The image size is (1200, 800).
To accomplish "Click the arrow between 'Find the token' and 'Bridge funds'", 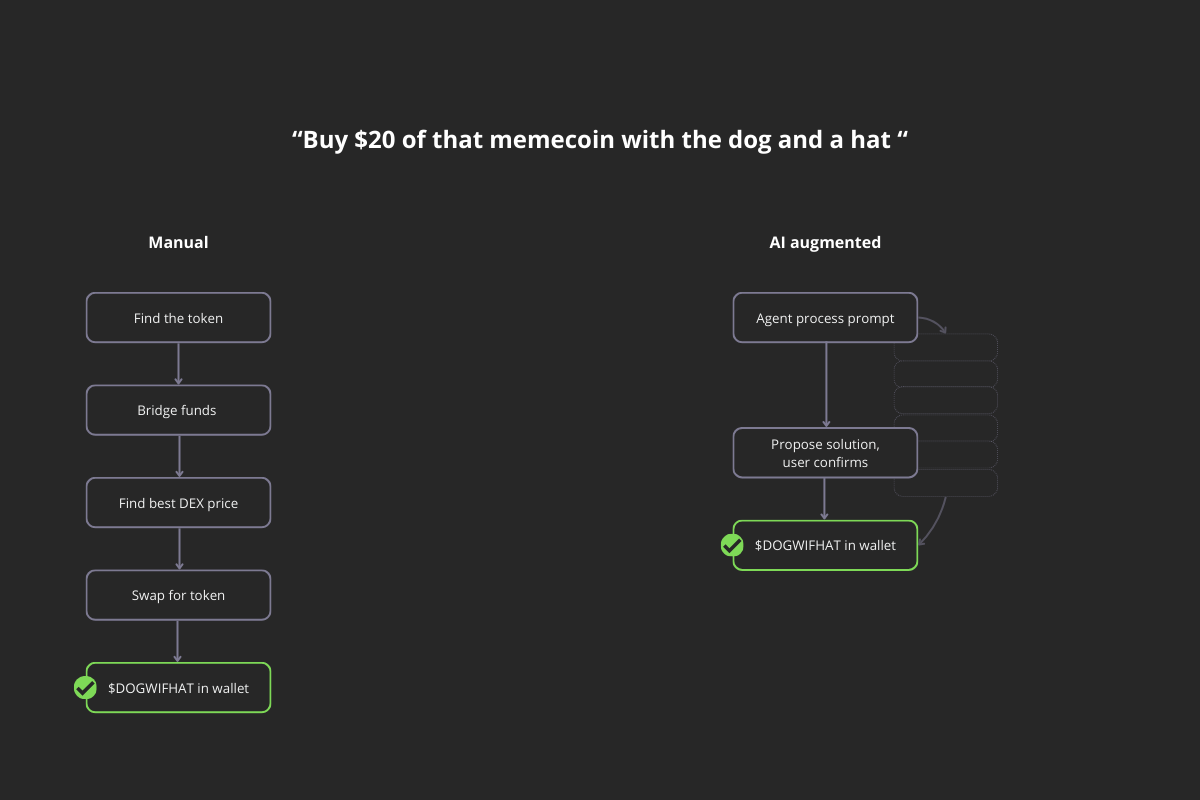I will tap(179, 364).
